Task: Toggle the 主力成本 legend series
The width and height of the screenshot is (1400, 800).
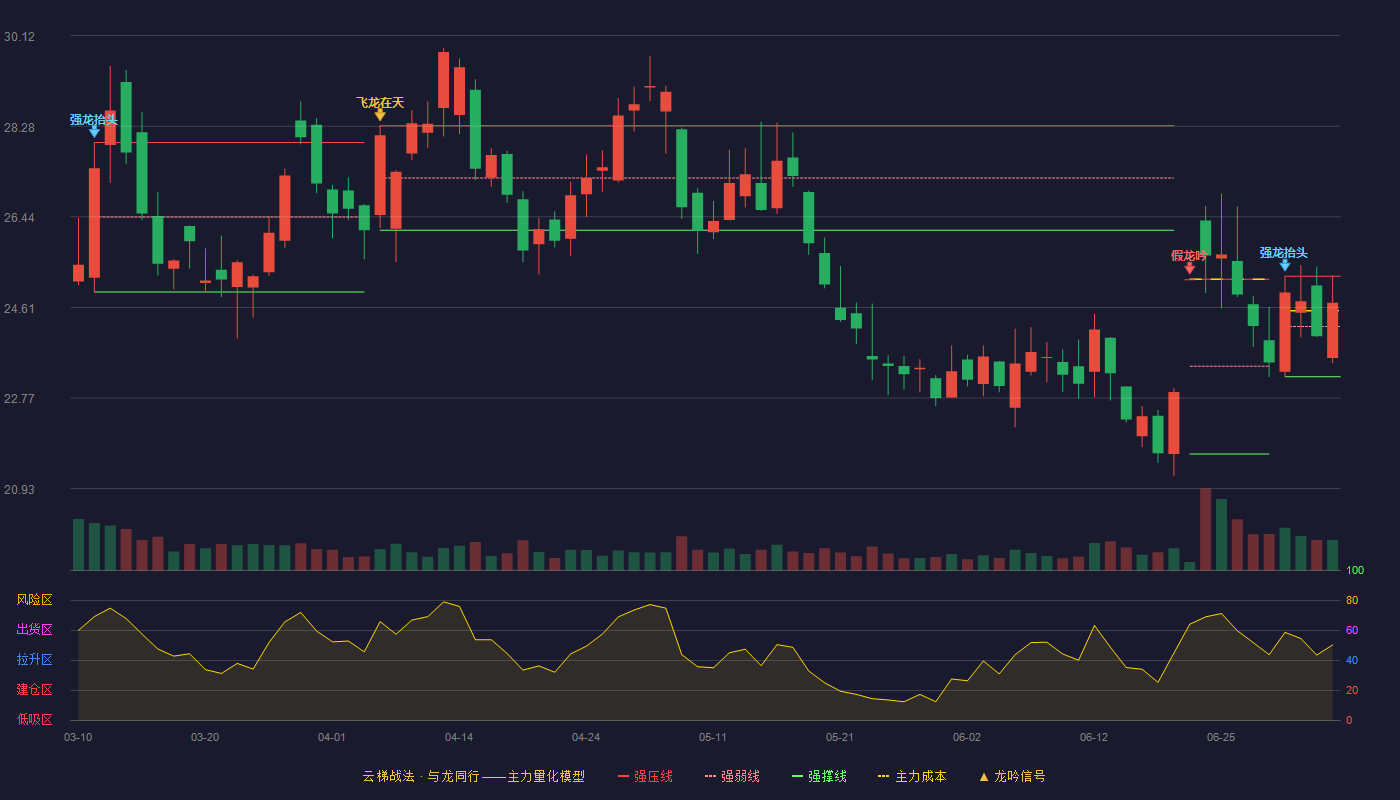Action: coord(912,776)
